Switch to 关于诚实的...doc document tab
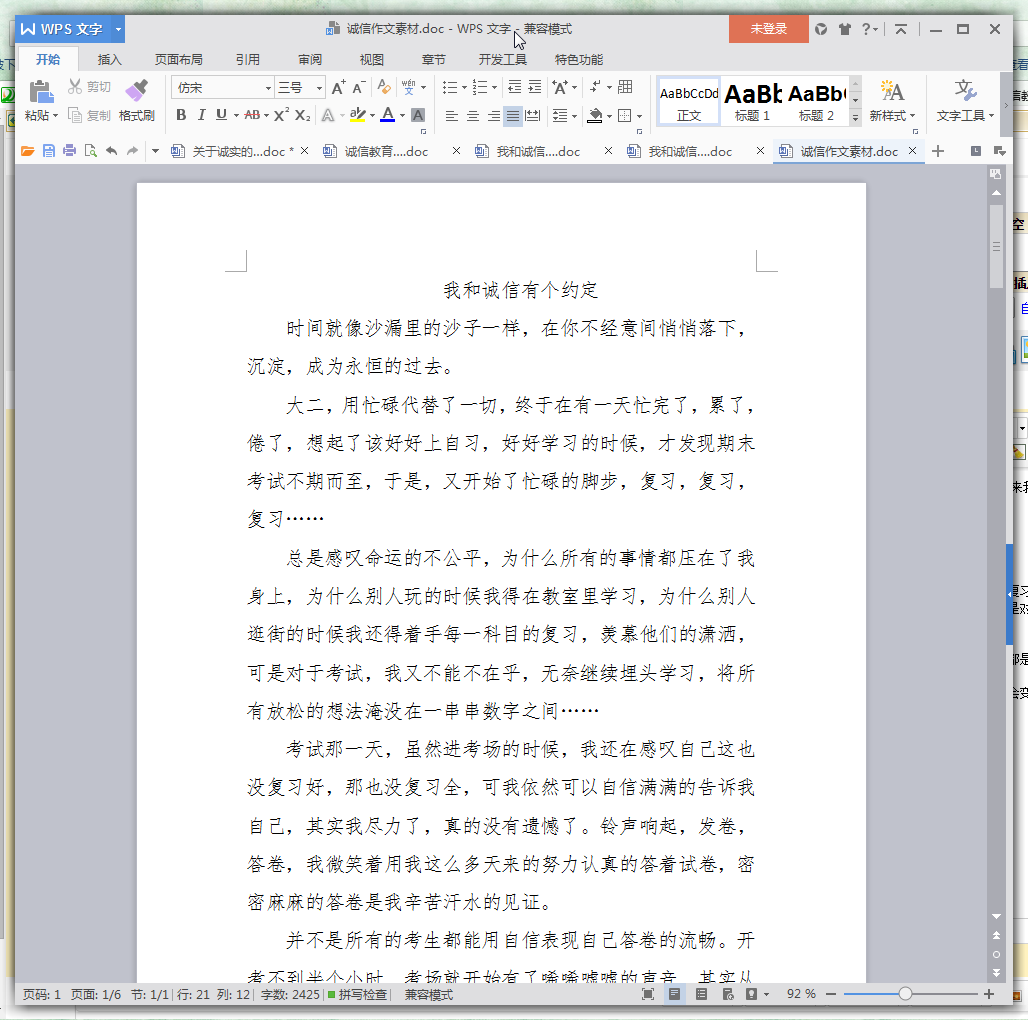This screenshot has width=1028, height=1020. tap(237, 151)
